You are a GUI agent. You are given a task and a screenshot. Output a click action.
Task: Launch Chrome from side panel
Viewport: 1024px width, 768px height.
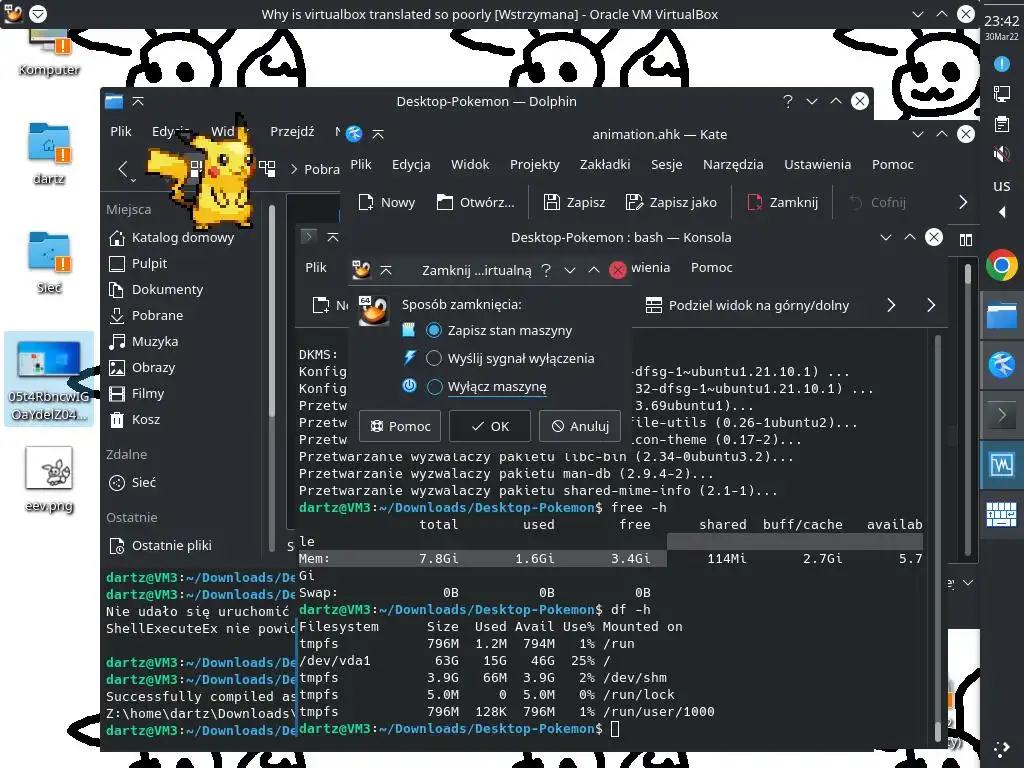(1001, 266)
